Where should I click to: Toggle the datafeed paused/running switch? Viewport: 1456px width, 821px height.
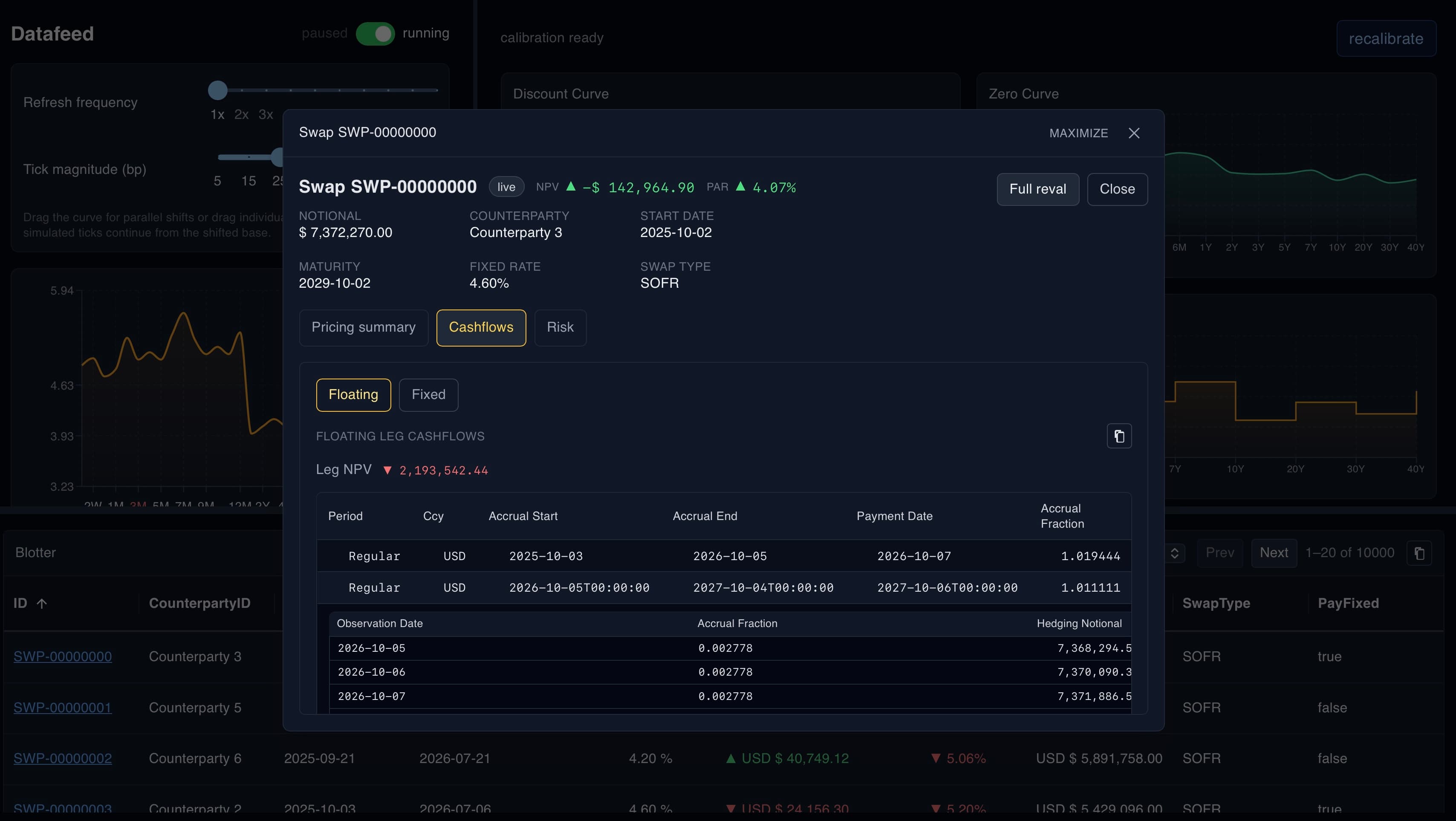coord(375,34)
